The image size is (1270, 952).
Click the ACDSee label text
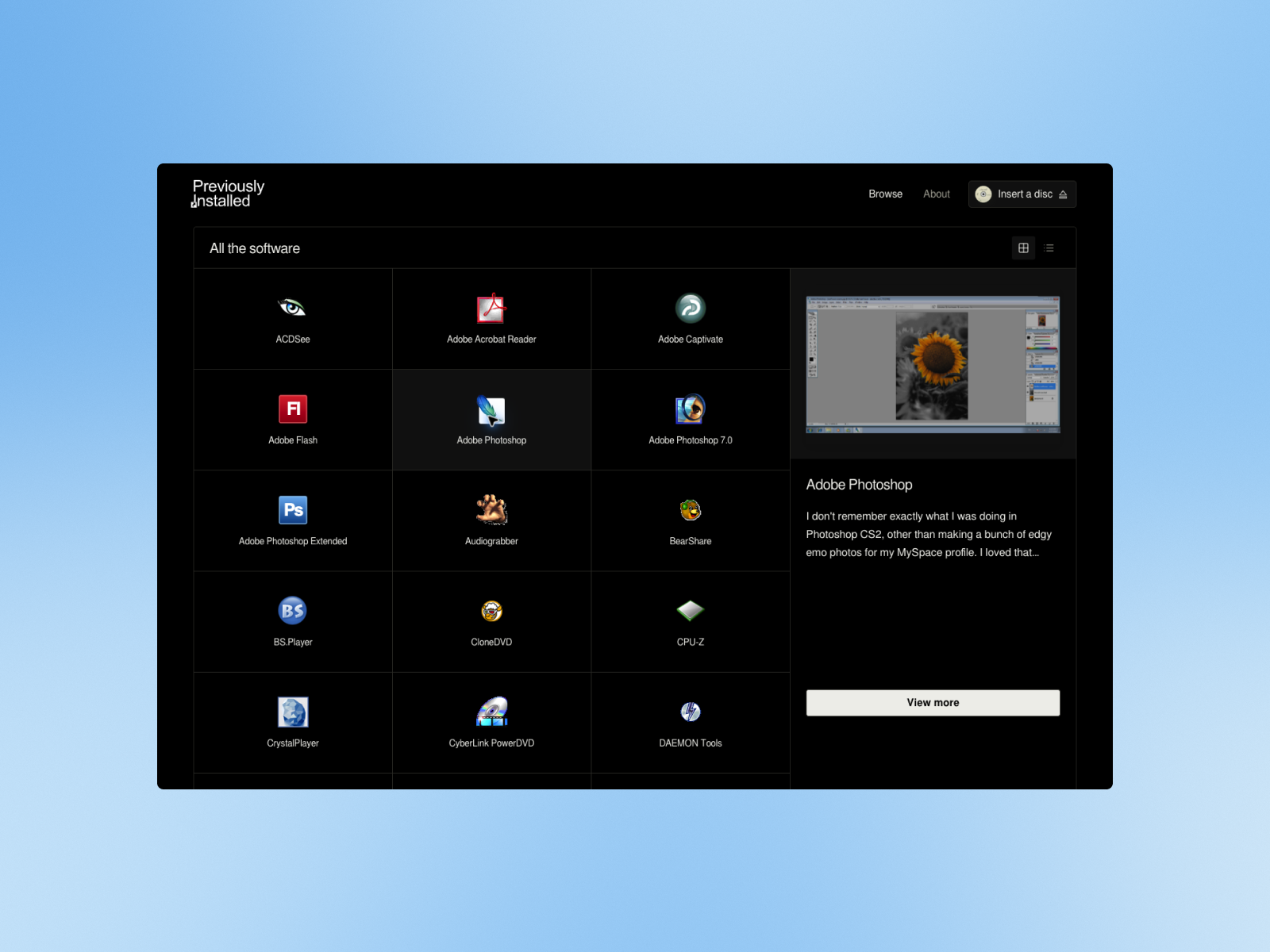[x=293, y=340]
